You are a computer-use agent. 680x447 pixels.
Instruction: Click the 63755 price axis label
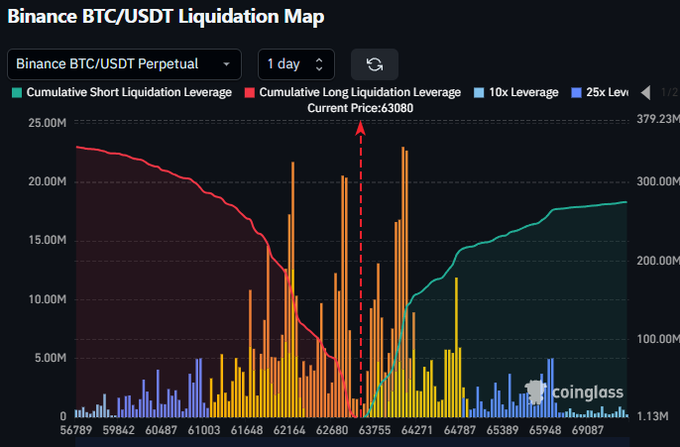[x=375, y=430]
